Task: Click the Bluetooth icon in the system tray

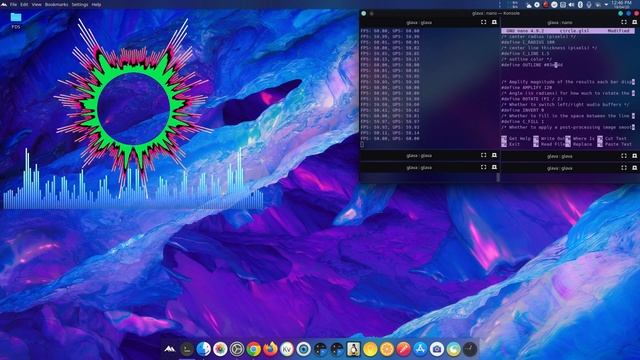Action: tap(580, 5)
